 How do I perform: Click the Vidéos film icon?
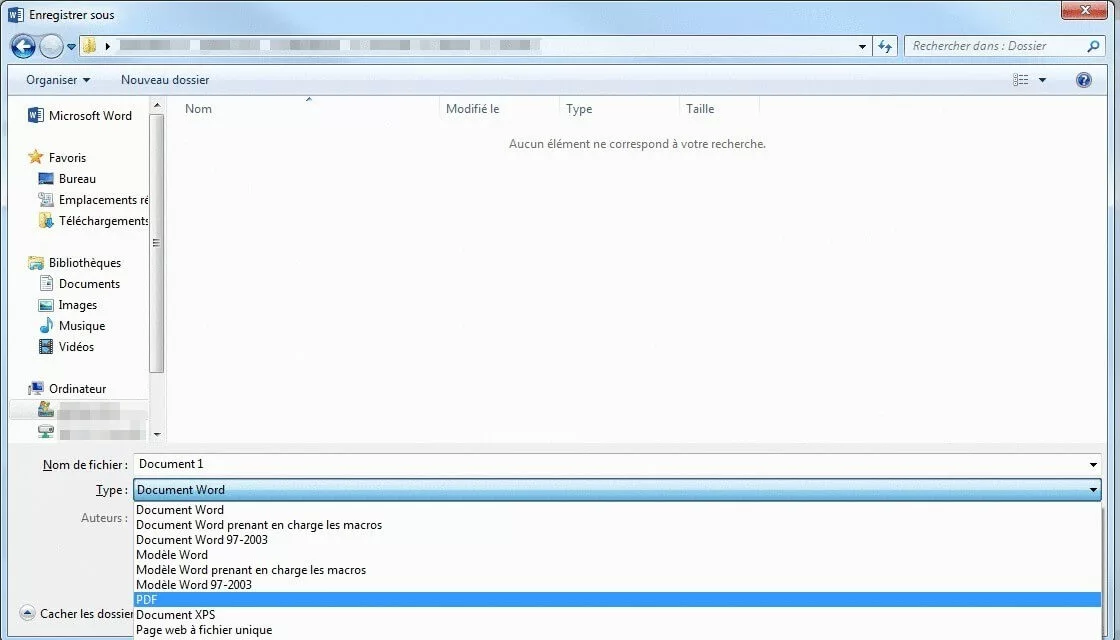point(46,346)
